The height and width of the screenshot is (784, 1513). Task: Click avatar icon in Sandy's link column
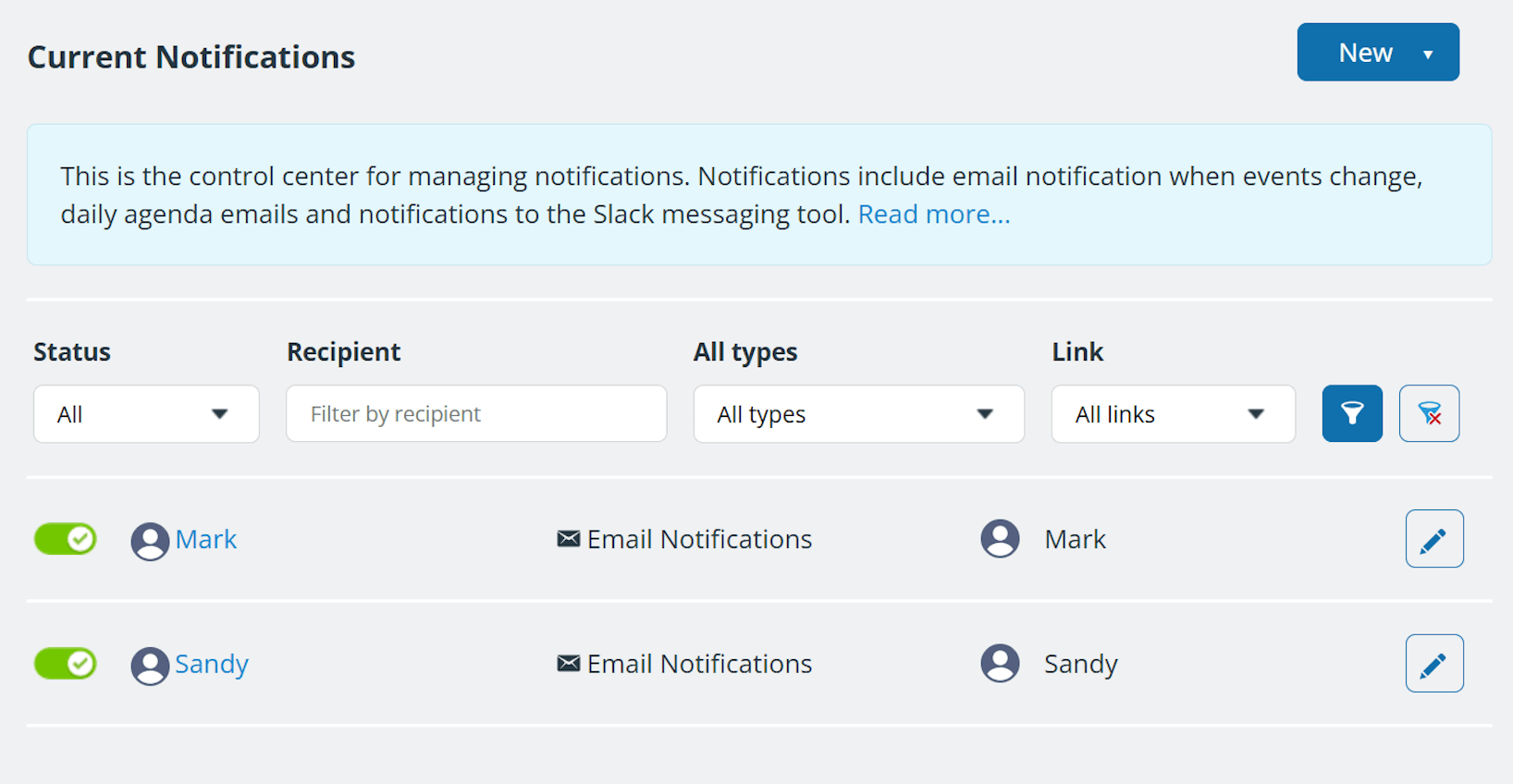pos(1000,664)
